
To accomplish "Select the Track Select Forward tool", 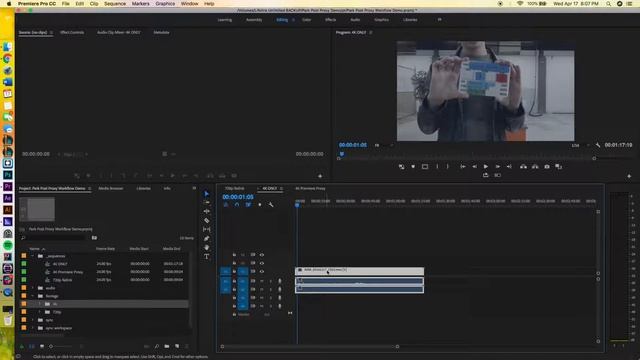I will click(x=207, y=202).
